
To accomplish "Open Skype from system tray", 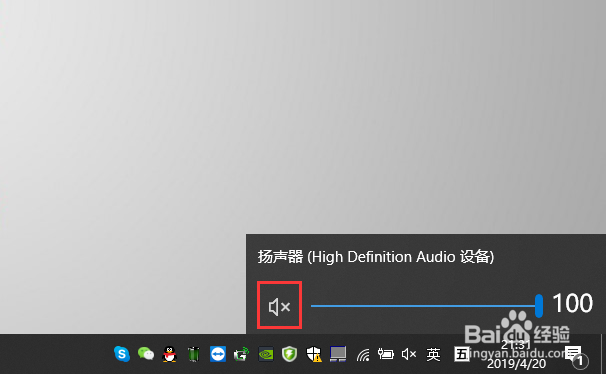I will (122, 354).
